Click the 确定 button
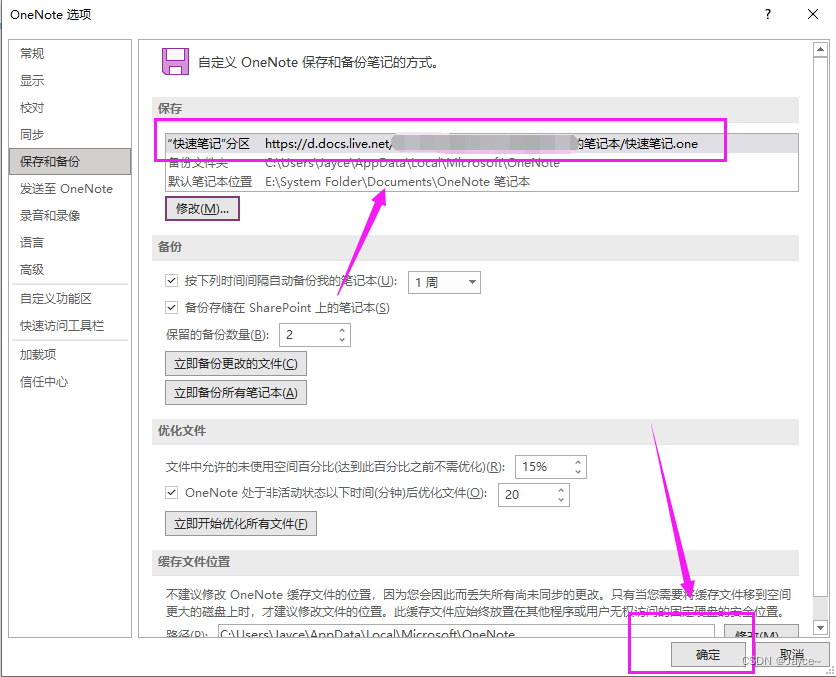Image resolution: width=836 pixels, height=677 pixels. point(708,655)
